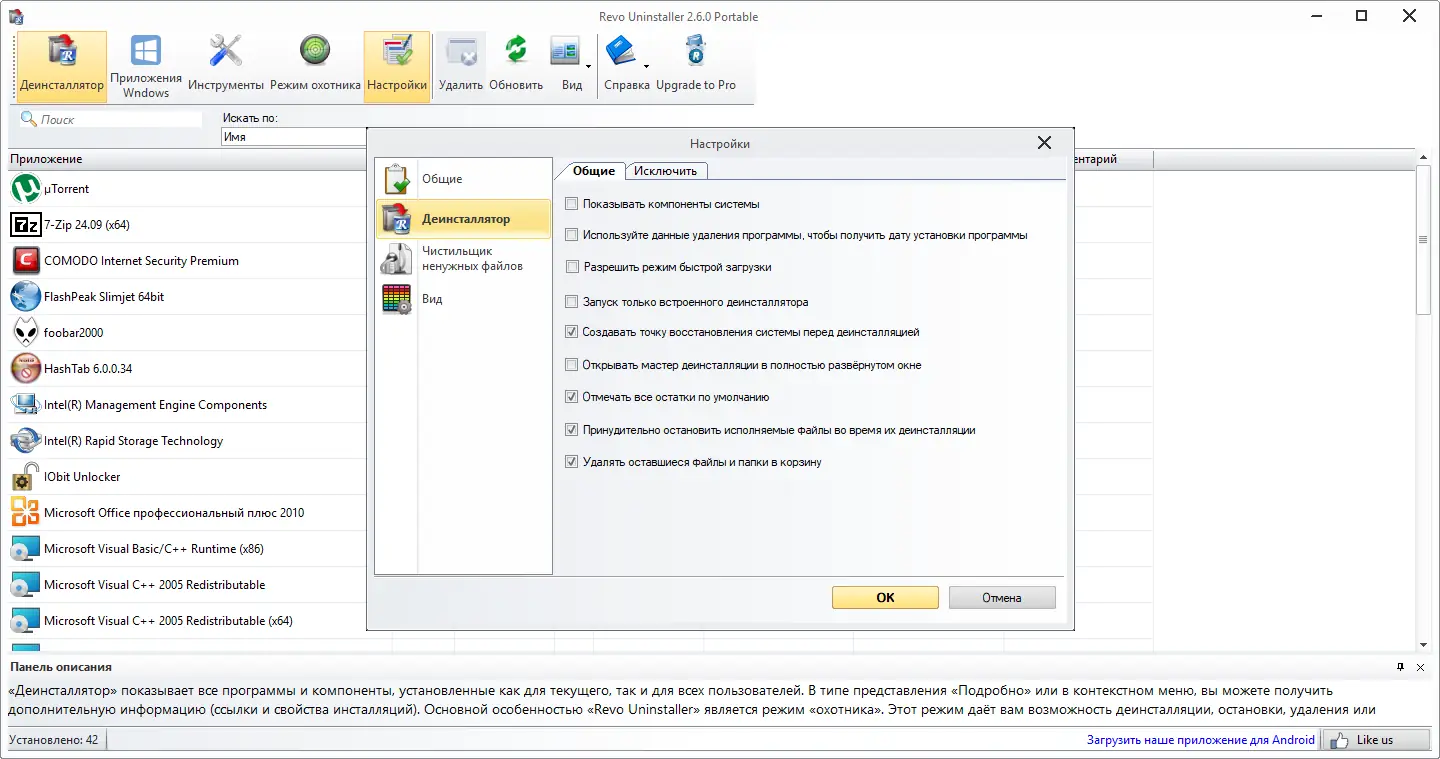Switch to the Общие tab in settings
Screen dimensions: 1440x759
[594, 170]
